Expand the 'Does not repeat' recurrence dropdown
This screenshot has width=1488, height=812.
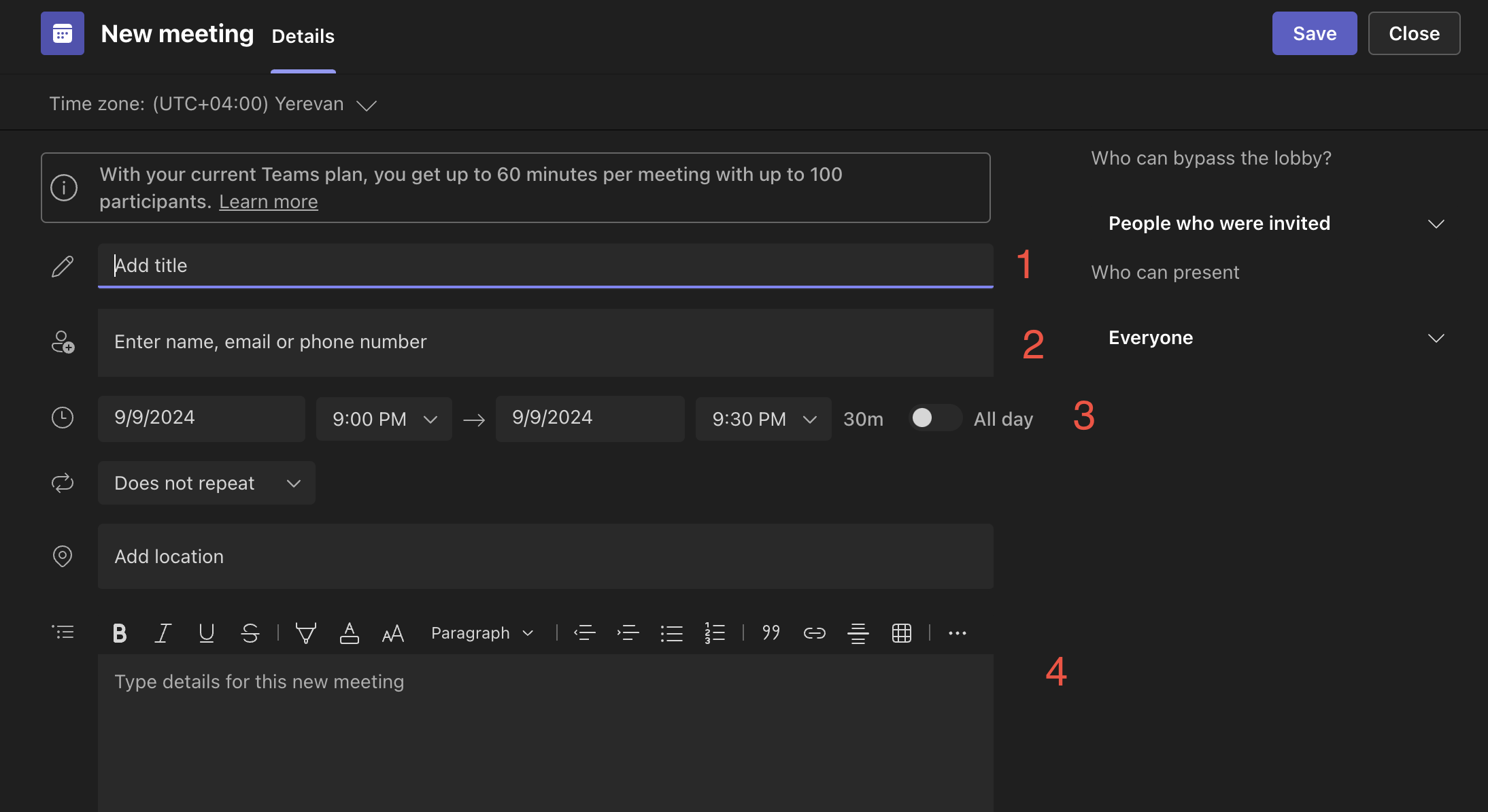[206, 483]
